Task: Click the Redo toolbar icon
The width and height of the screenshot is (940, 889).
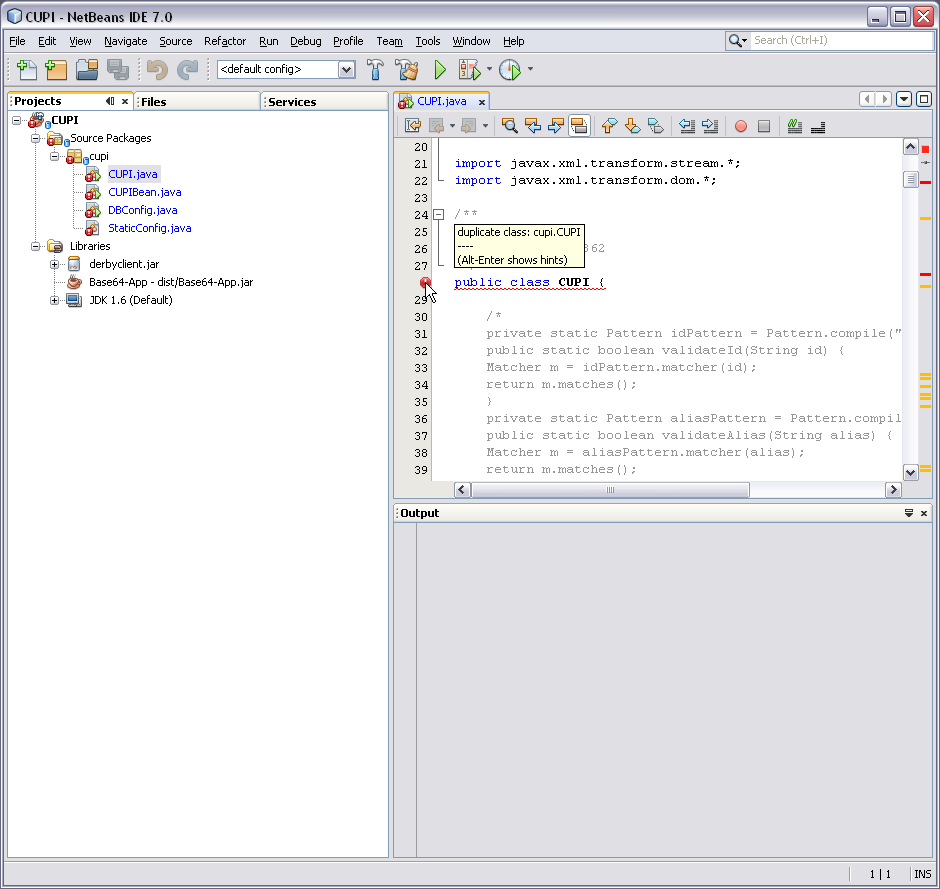Action: (x=187, y=70)
